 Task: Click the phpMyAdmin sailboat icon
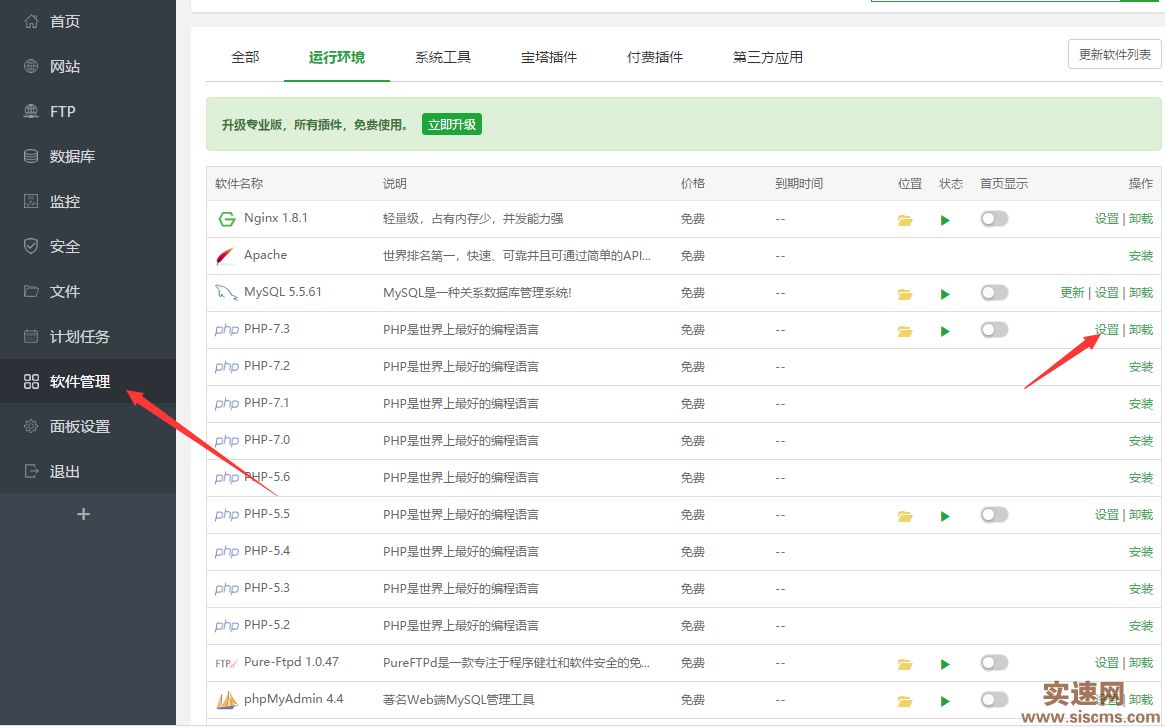pos(227,699)
